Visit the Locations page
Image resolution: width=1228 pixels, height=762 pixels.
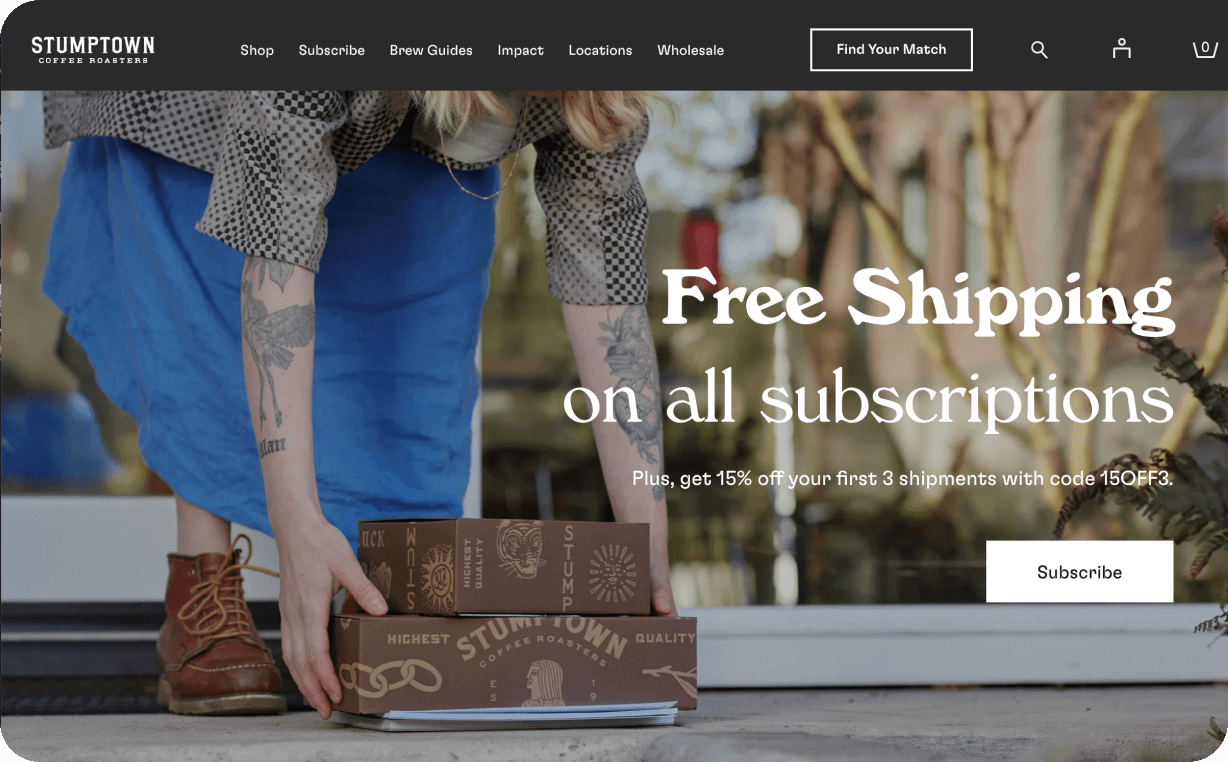coord(600,50)
